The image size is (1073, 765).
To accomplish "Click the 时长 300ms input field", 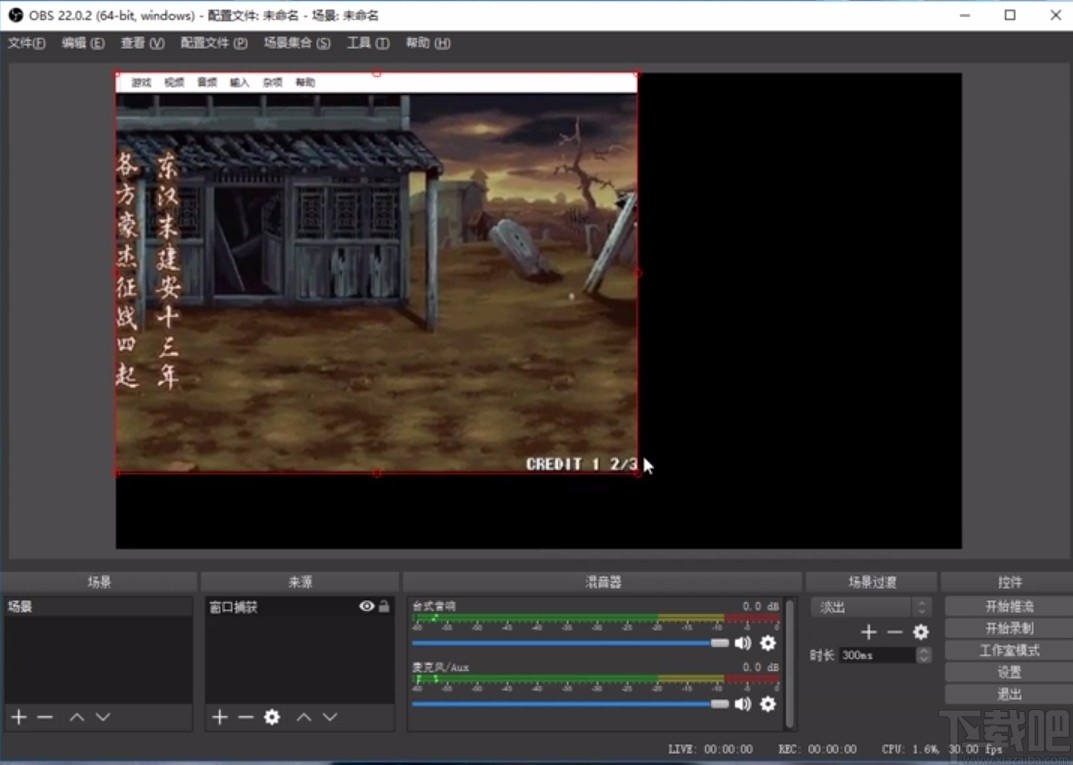I will pyautogui.click(x=877, y=655).
